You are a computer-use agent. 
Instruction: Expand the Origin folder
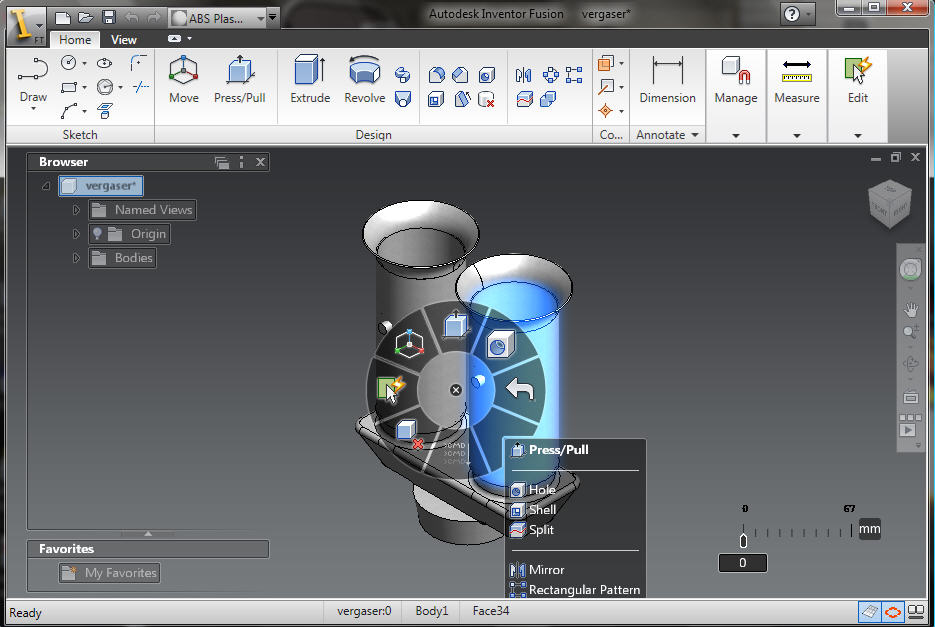tap(76, 234)
